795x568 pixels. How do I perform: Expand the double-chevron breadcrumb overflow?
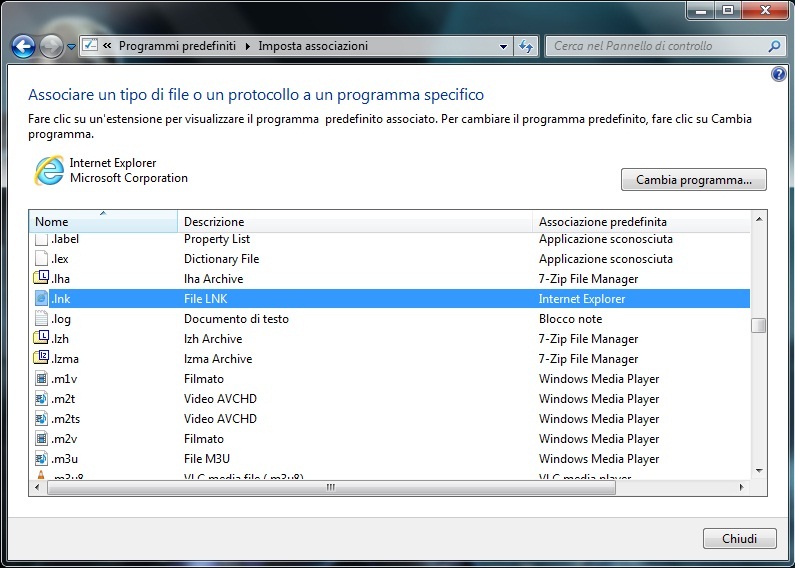pos(107,46)
